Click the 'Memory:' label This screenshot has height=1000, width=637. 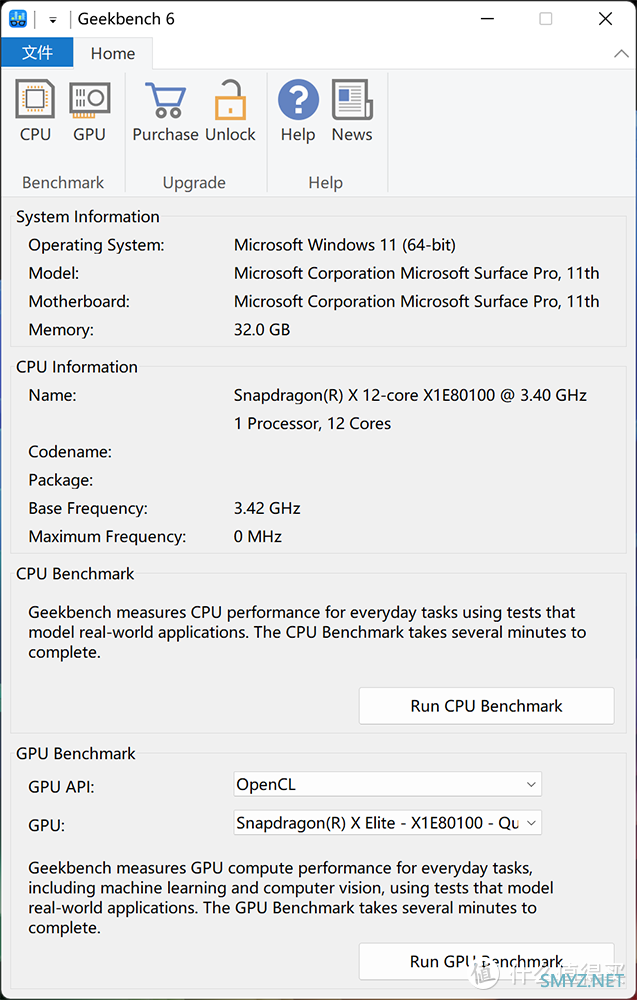pos(61,330)
